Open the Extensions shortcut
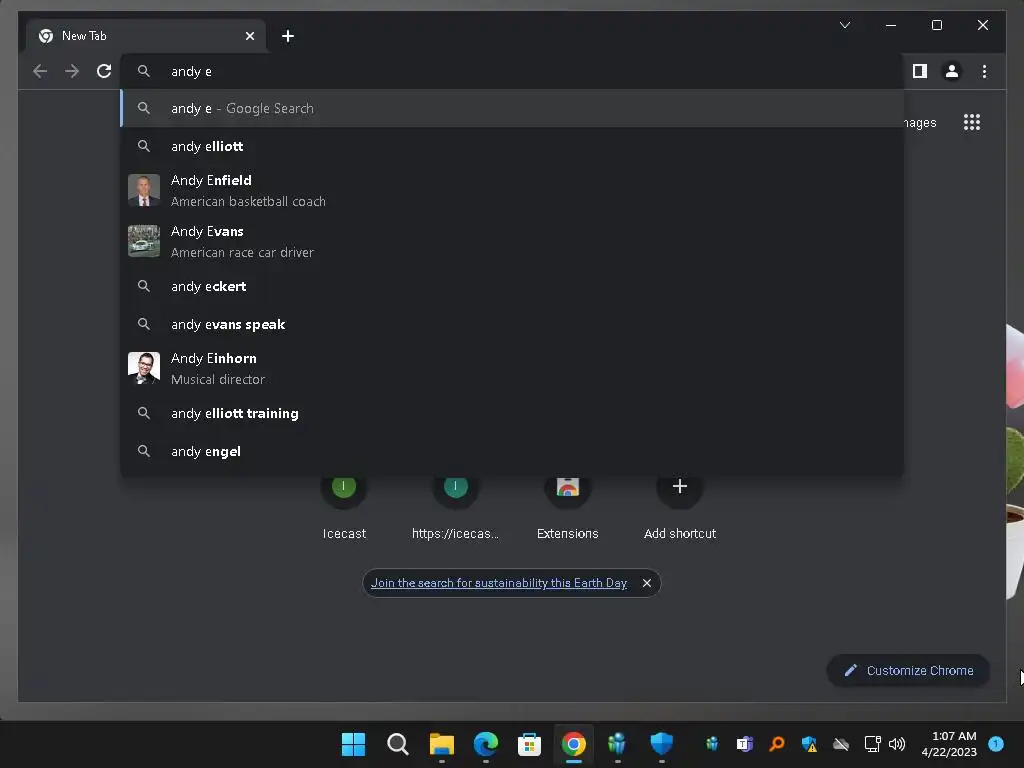 (x=568, y=509)
